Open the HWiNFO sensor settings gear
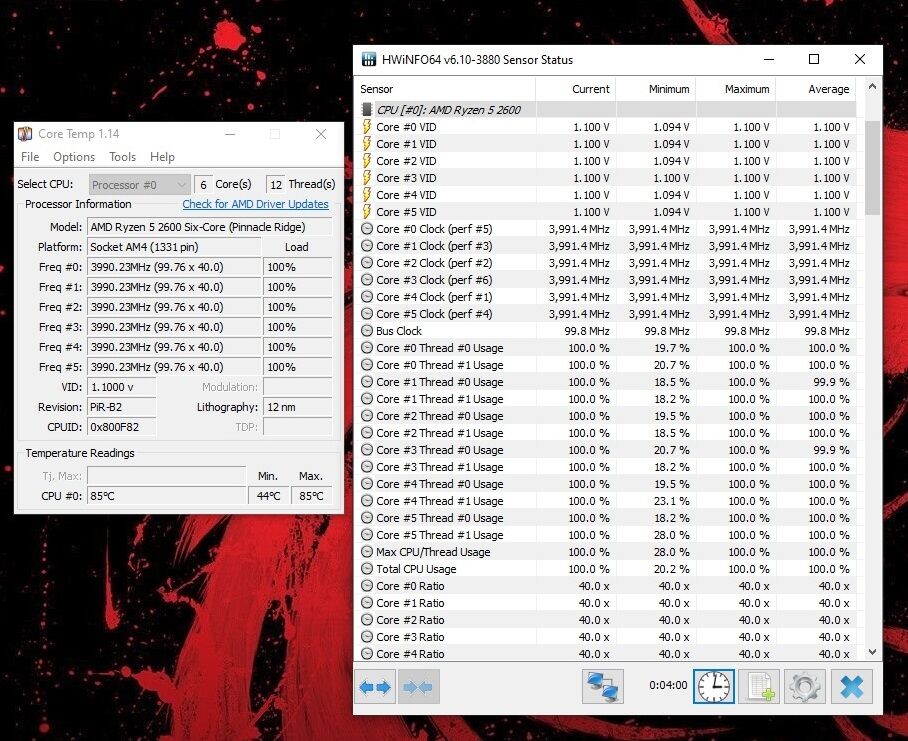Screen dimensions: 908x741 [805, 687]
